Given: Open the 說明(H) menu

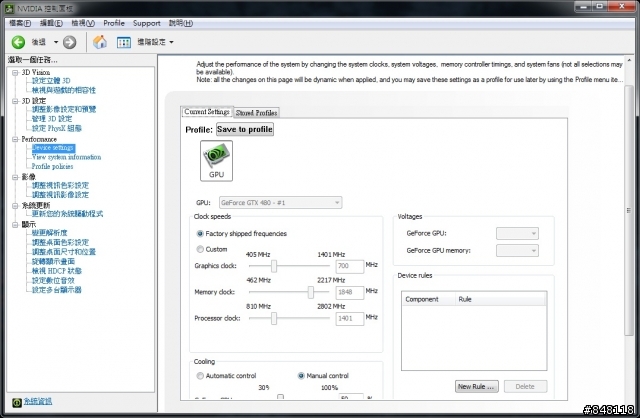Looking at the screenshot, I should coord(181,23).
